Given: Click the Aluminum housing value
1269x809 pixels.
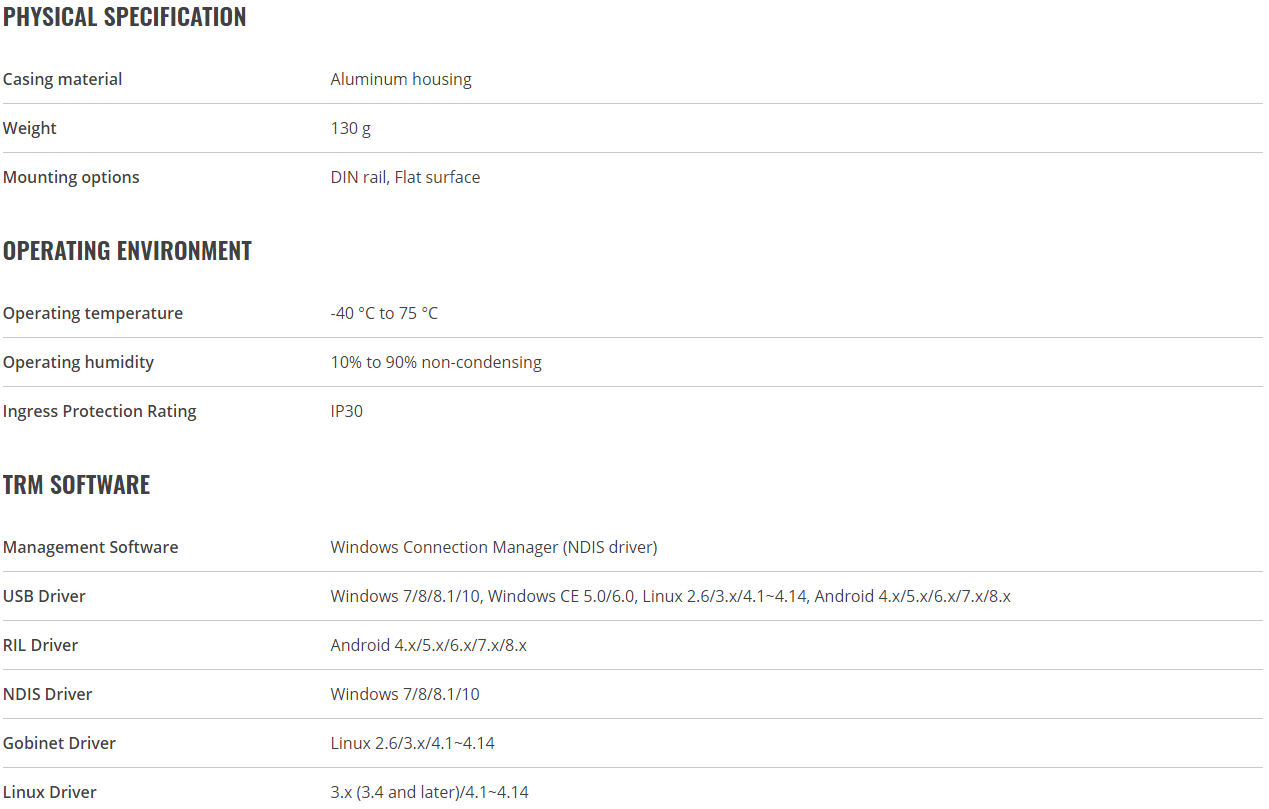Looking at the screenshot, I should click(x=401, y=79).
